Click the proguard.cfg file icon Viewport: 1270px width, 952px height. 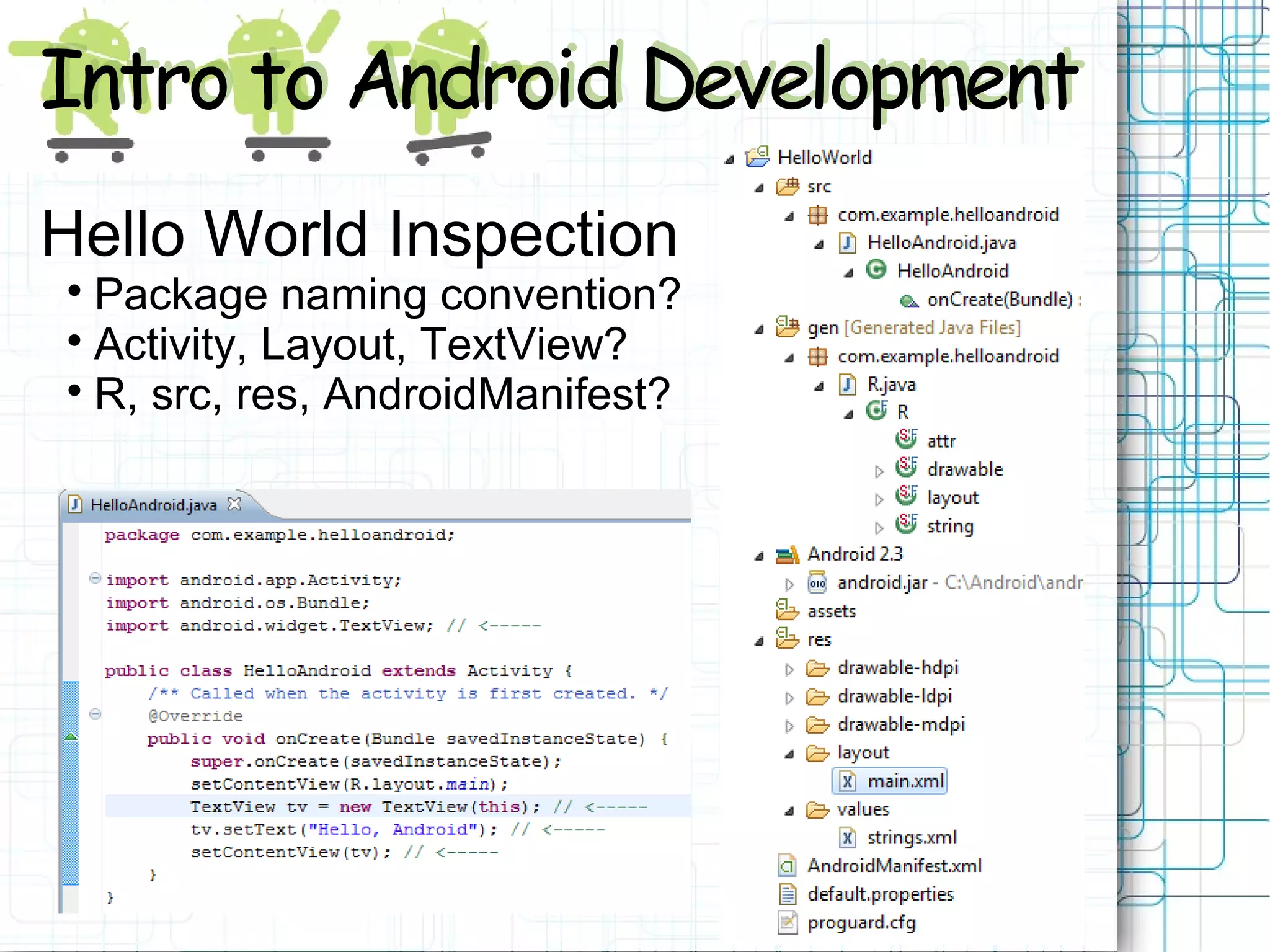point(787,923)
